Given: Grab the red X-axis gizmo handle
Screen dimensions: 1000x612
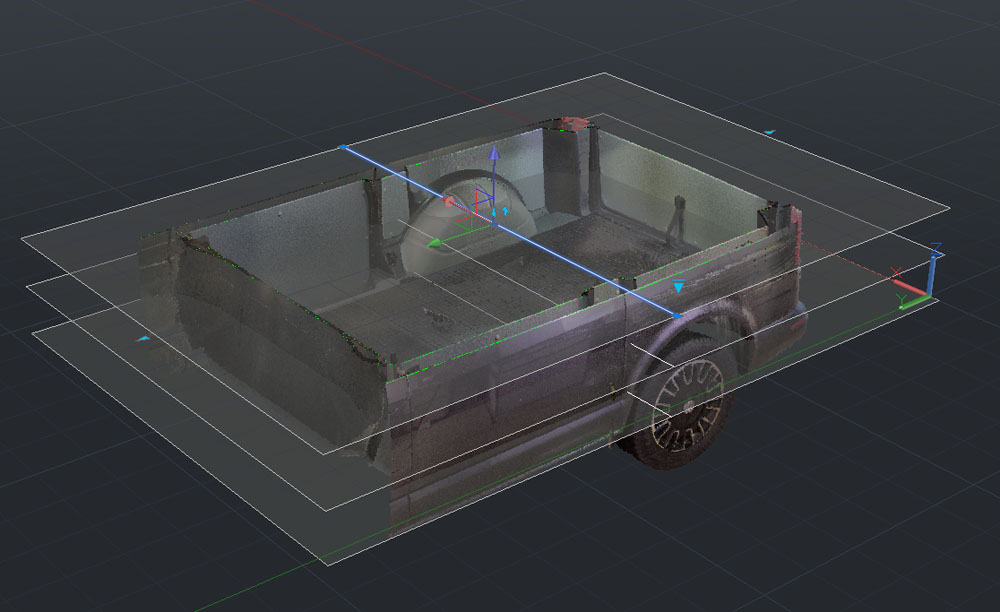Looking at the screenshot, I should click(448, 202).
